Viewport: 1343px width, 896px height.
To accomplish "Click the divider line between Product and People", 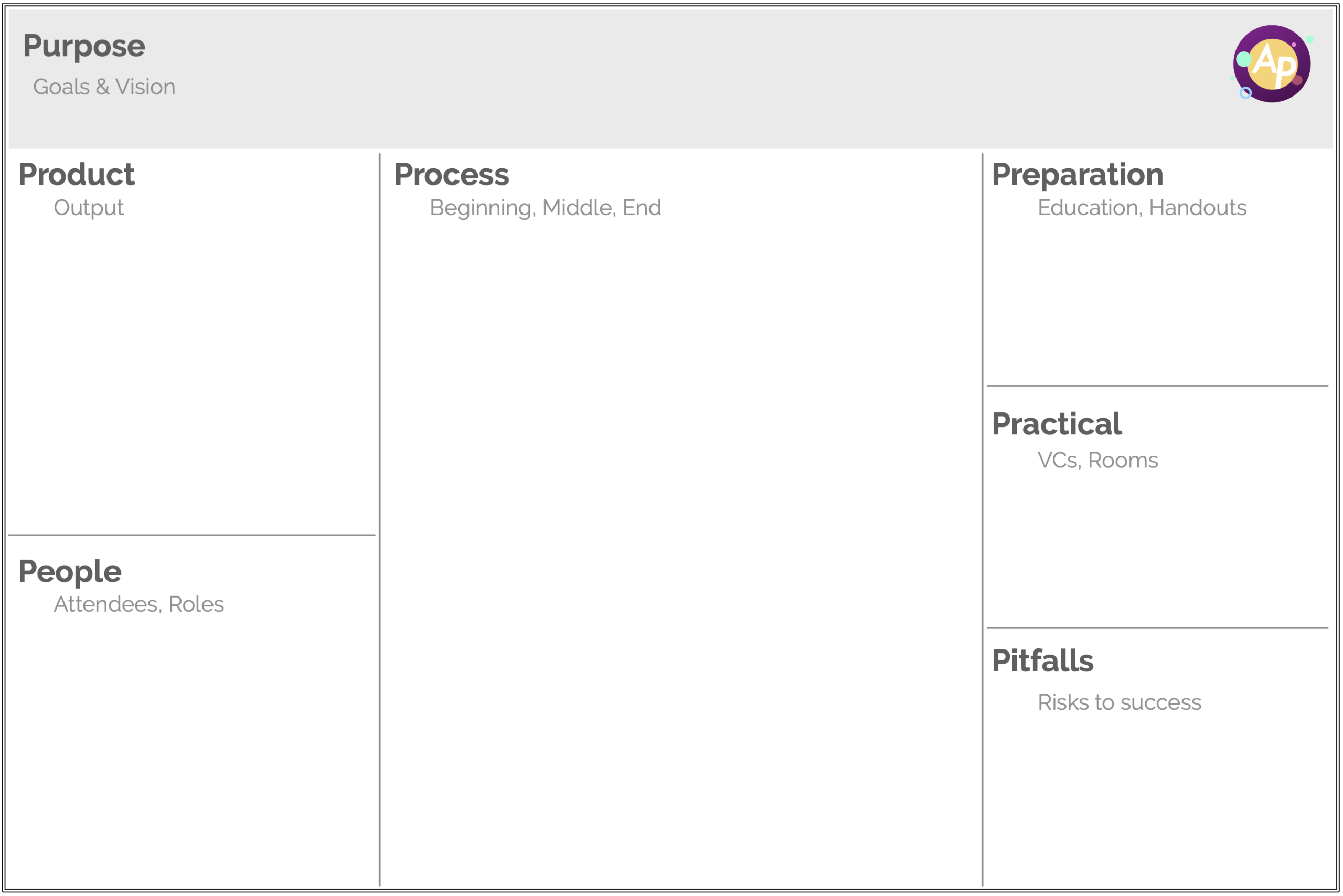I will click(191, 536).
